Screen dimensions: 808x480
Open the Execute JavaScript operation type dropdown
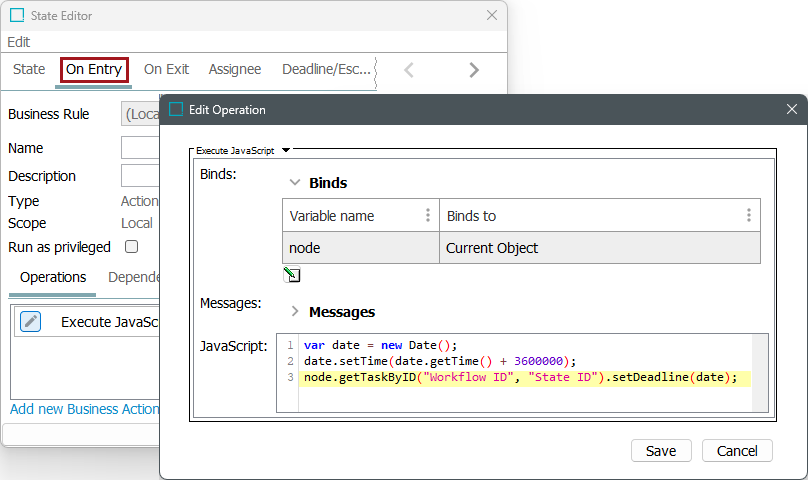pyautogui.click(x=286, y=150)
